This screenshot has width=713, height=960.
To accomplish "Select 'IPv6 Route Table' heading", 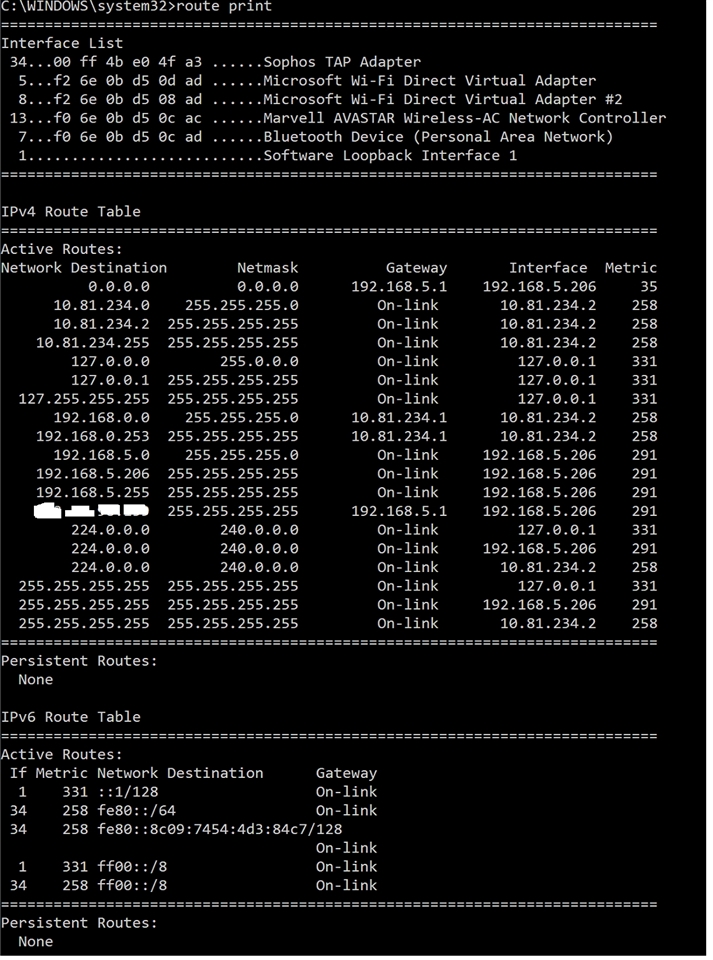I will point(71,717).
